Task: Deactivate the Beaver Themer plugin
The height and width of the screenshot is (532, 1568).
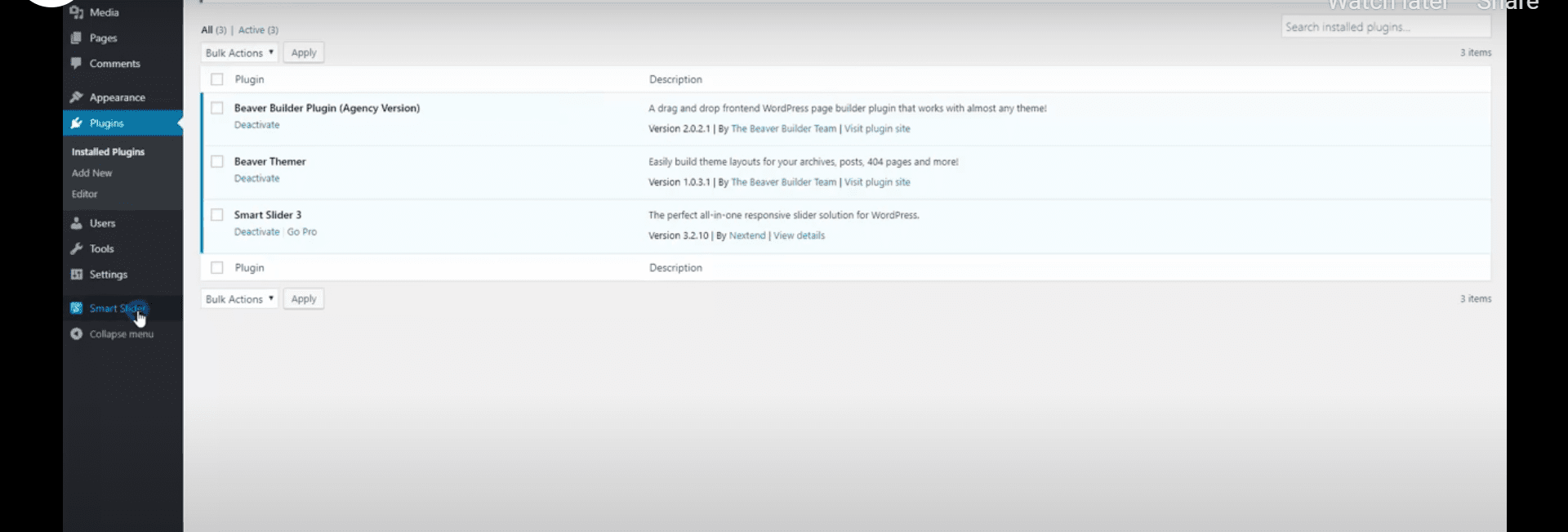Action: tap(257, 178)
